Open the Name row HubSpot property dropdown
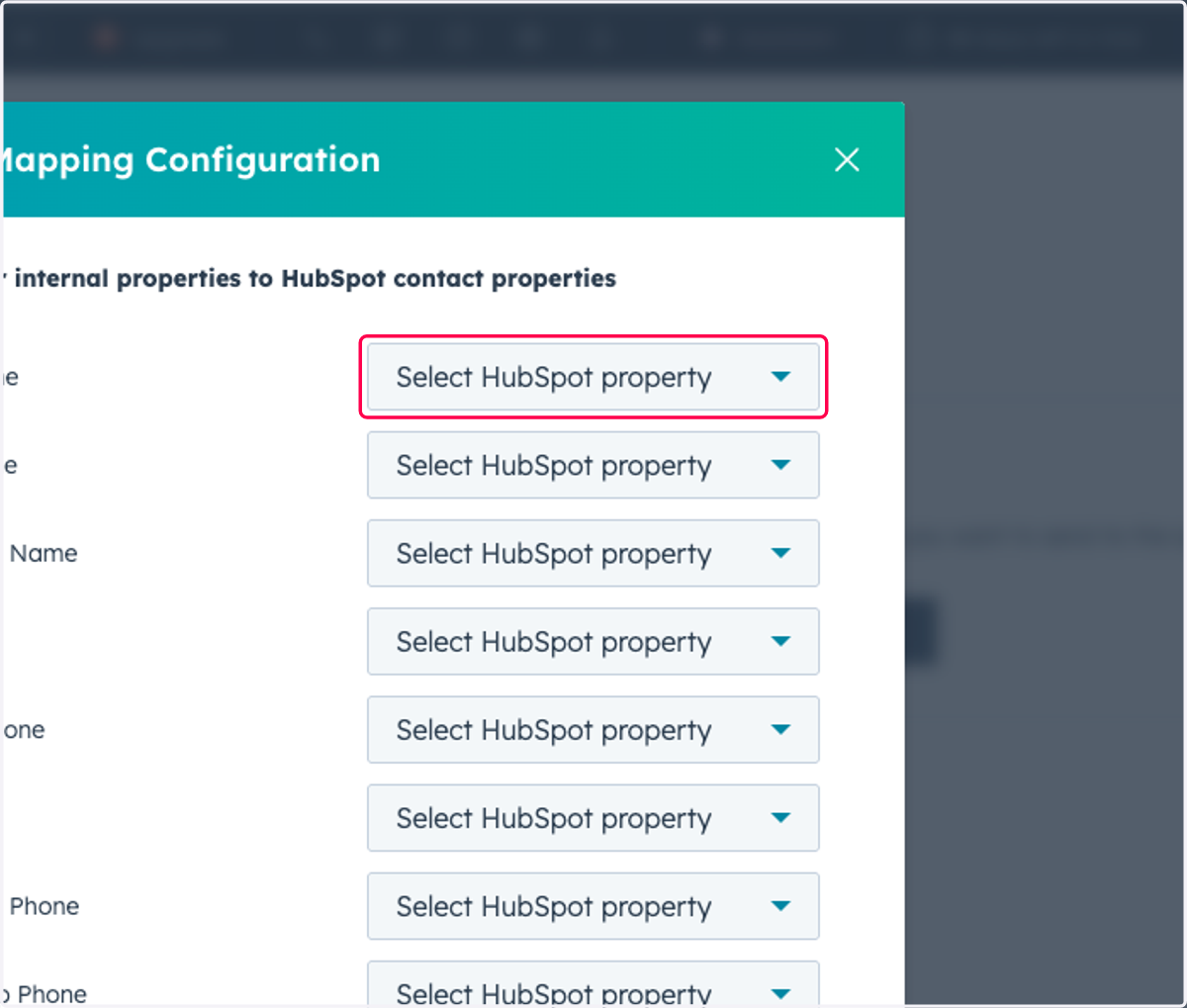Image resolution: width=1187 pixels, height=1008 pixels. tap(593, 553)
